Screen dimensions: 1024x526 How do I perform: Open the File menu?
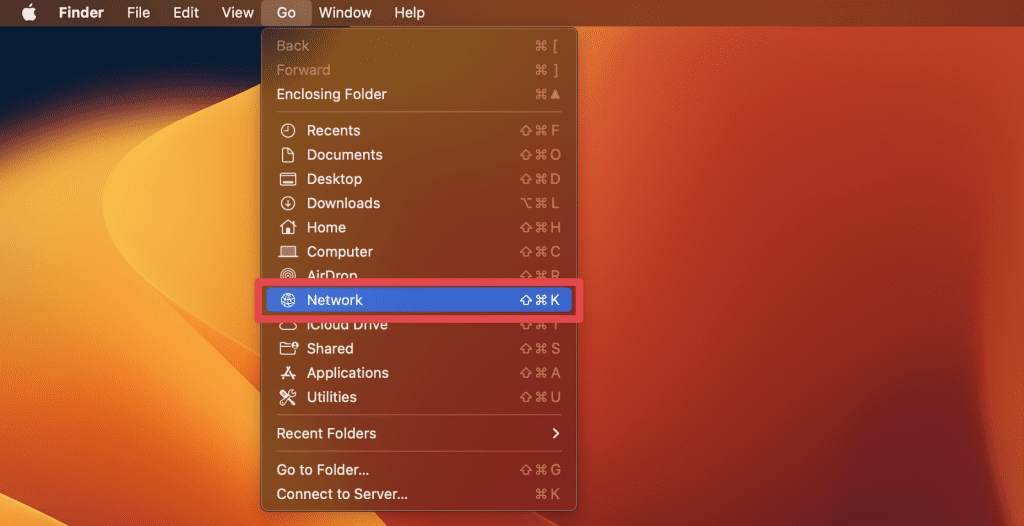pyautogui.click(x=138, y=12)
